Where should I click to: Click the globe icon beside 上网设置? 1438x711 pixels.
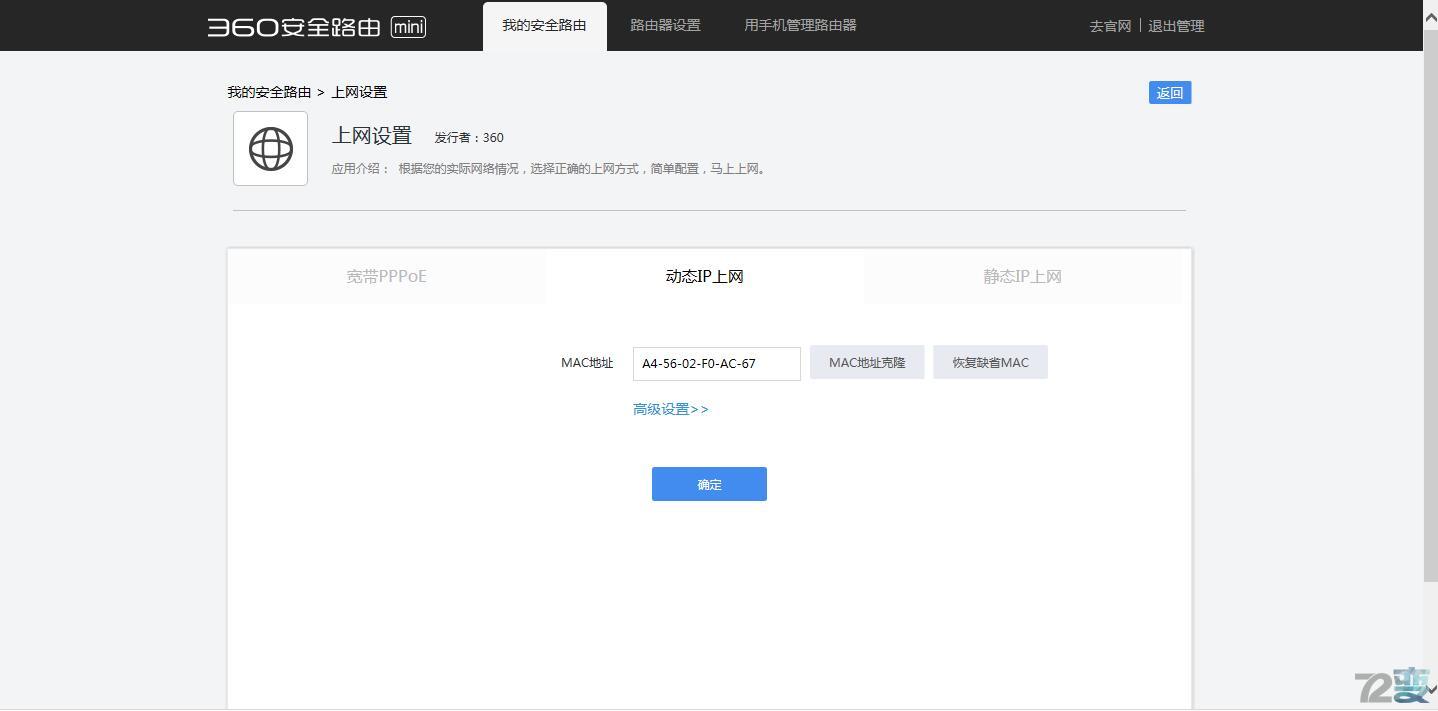click(269, 148)
